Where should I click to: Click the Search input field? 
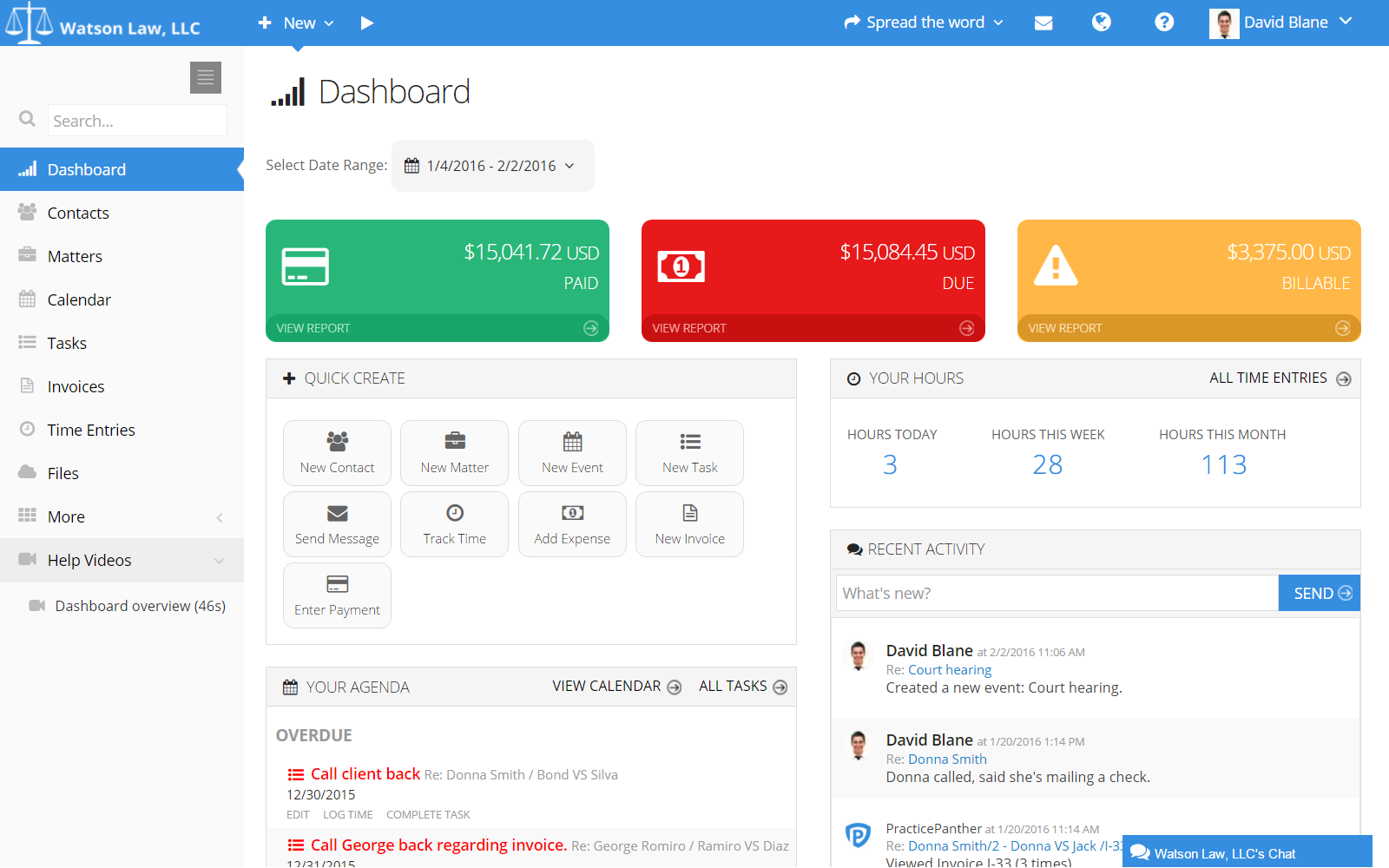[137, 121]
